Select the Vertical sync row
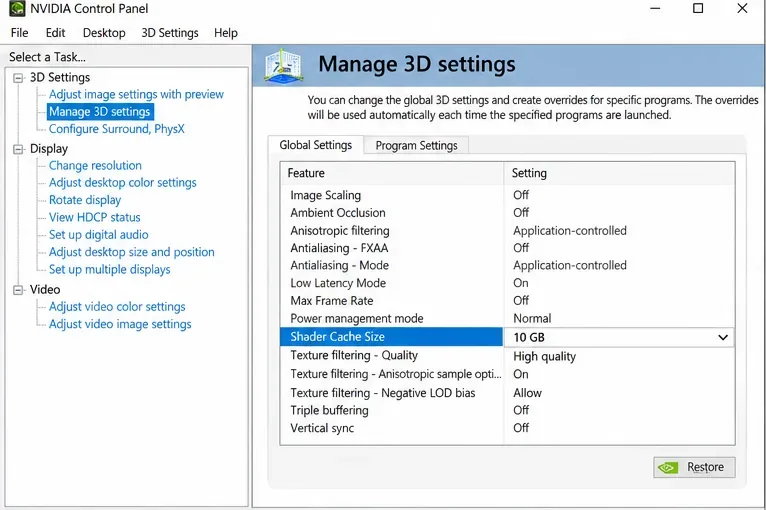 [x=507, y=428]
